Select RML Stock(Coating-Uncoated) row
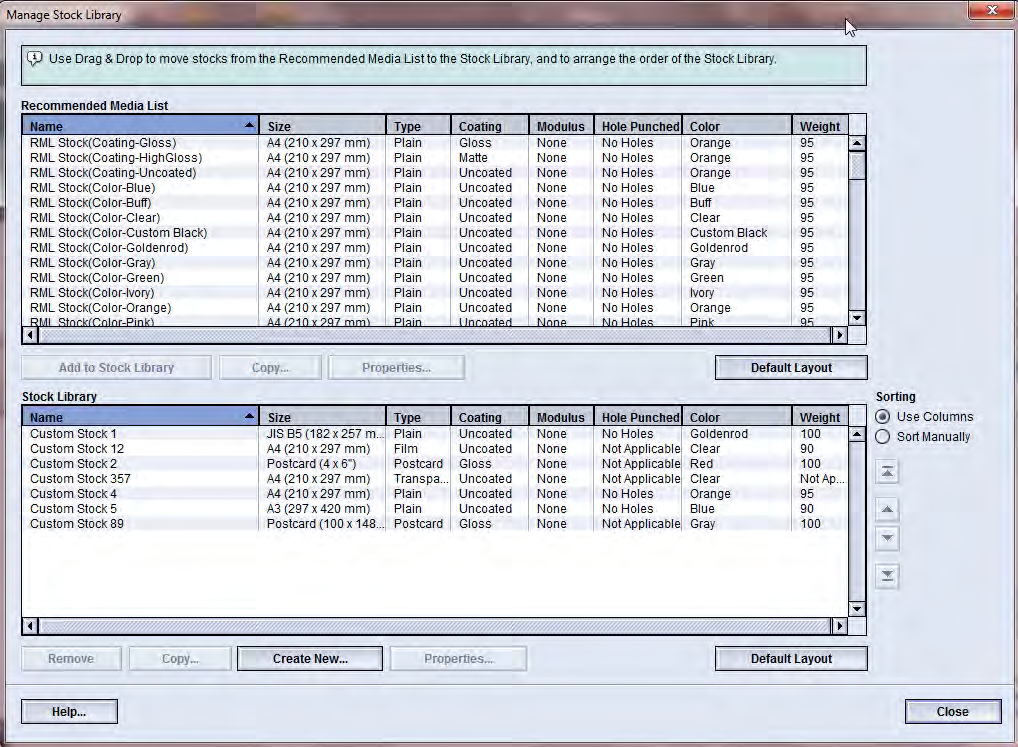Viewport: 1018px width, 747px height. [435, 173]
